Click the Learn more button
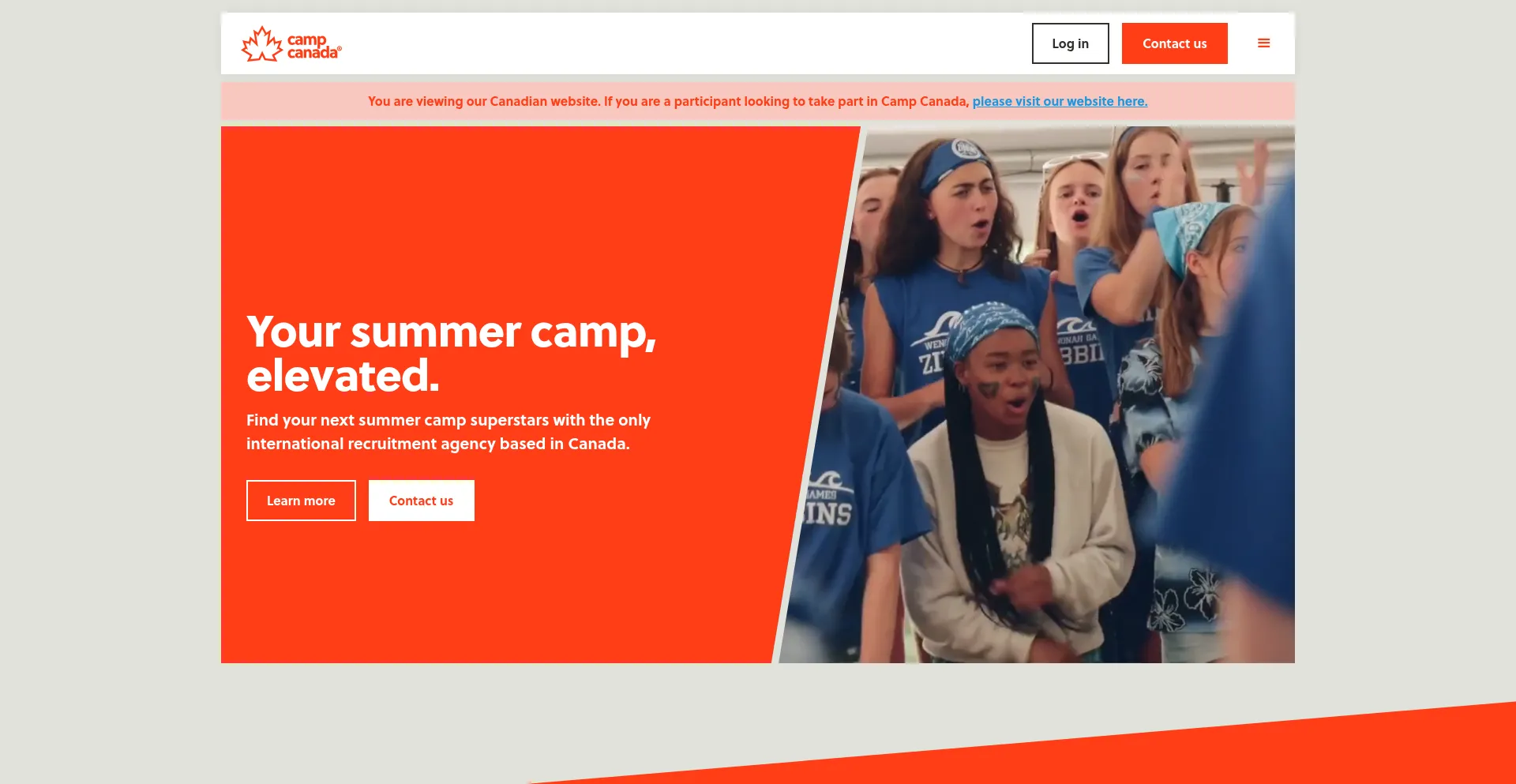 pos(301,501)
